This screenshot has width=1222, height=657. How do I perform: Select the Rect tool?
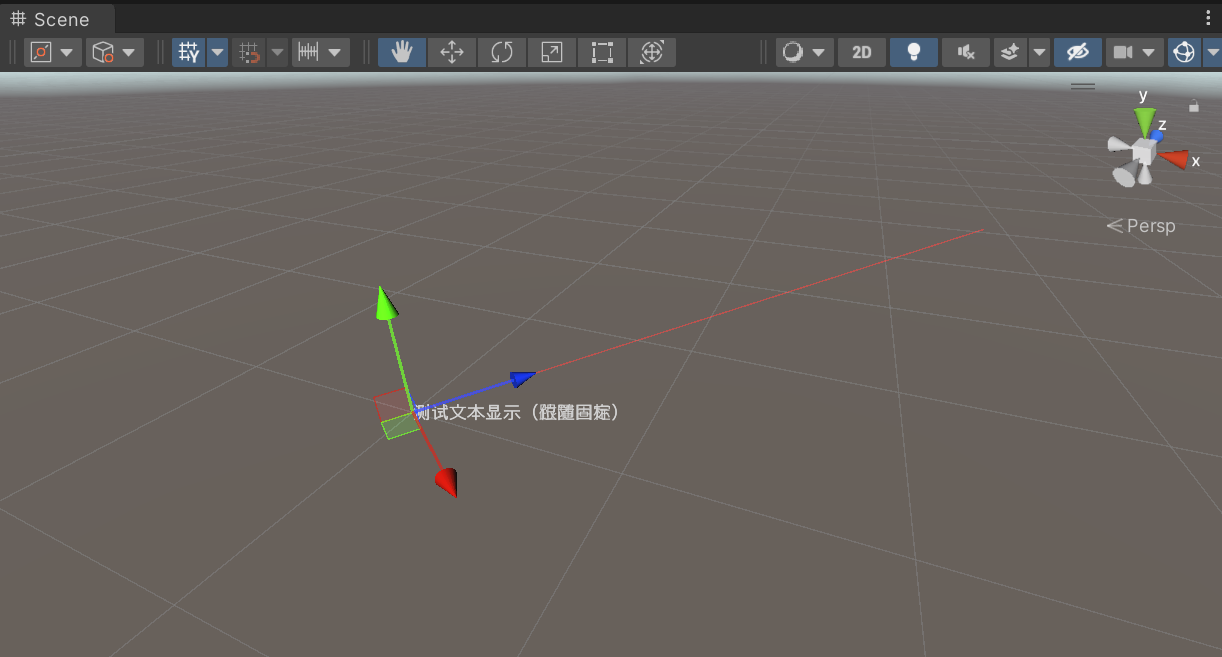(602, 52)
